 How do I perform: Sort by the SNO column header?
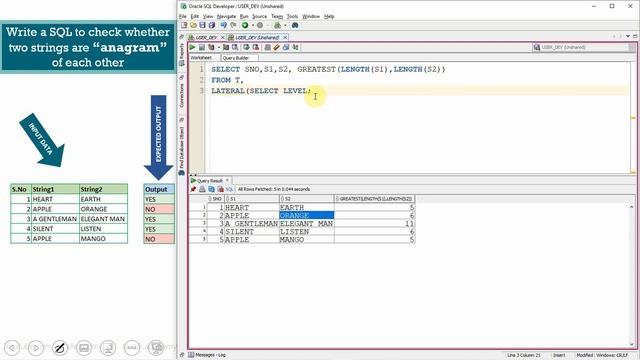point(216,199)
